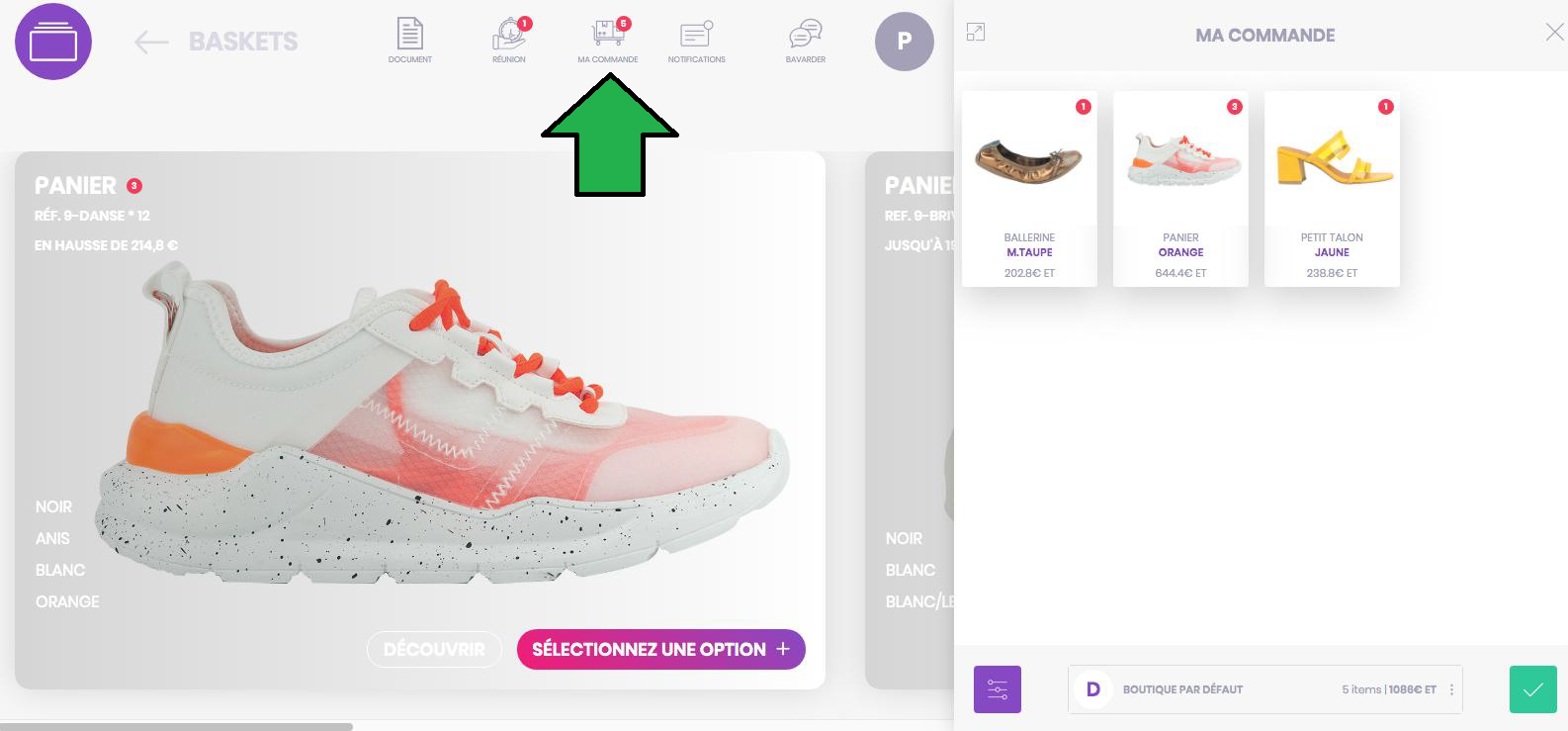1568x731 pixels.
Task: Open the user profile avatar P
Action: pos(904,42)
